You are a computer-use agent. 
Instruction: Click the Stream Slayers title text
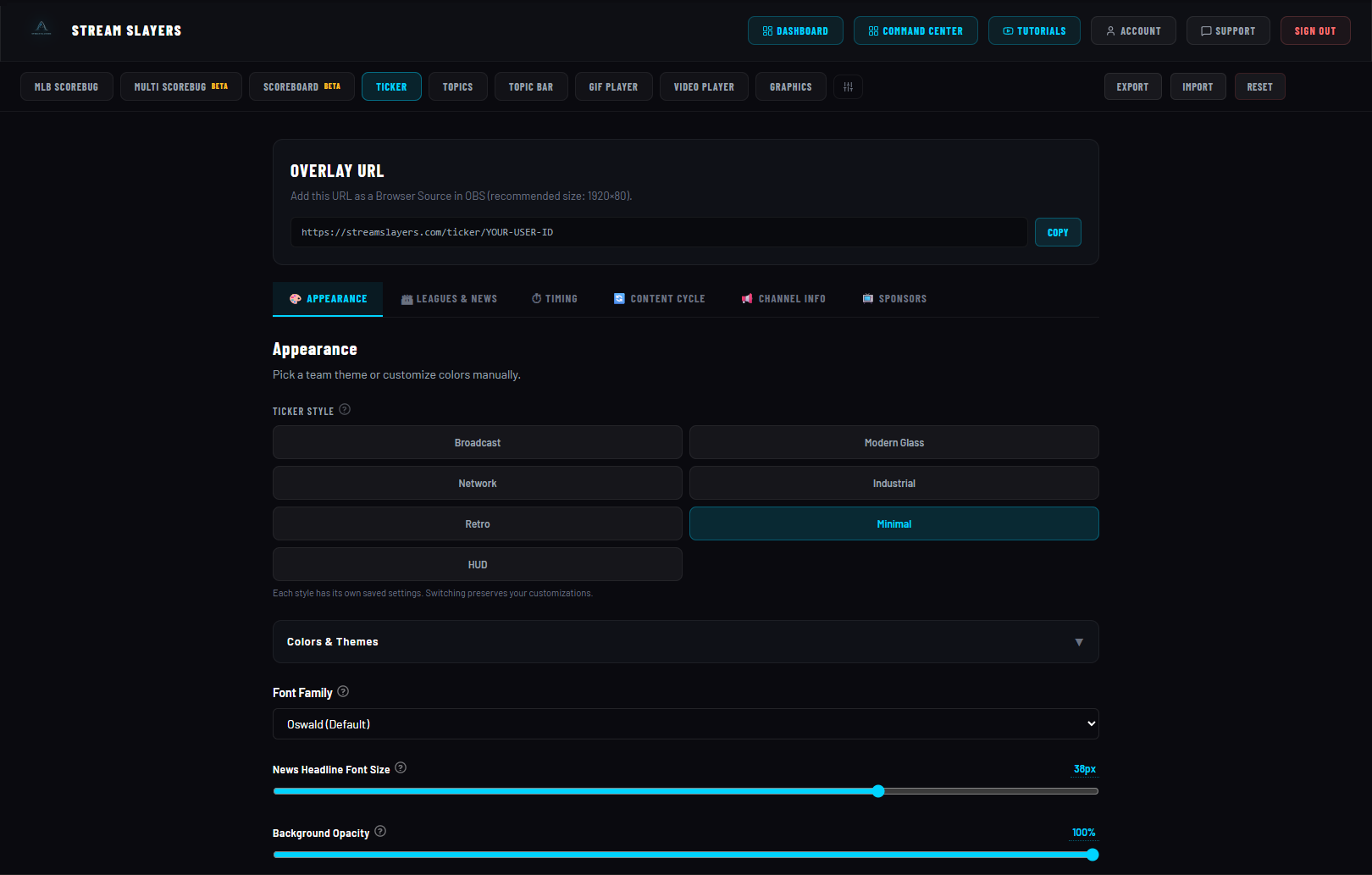point(126,30)
